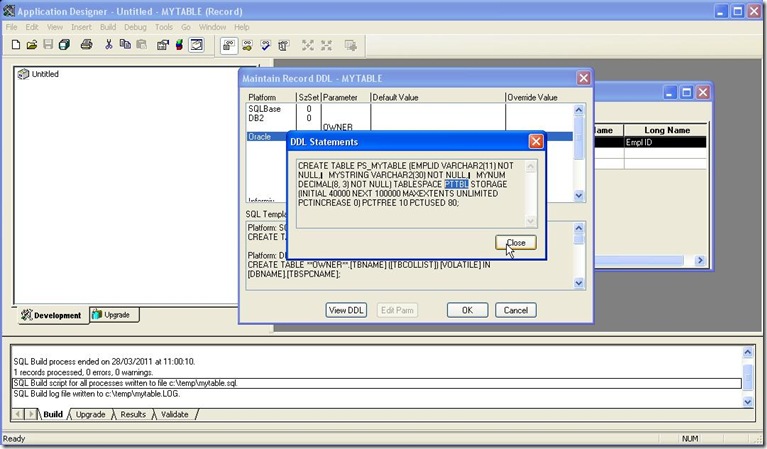Click the Build project toolbar icon
Viewport: 767px width, 449px height.
179,45
